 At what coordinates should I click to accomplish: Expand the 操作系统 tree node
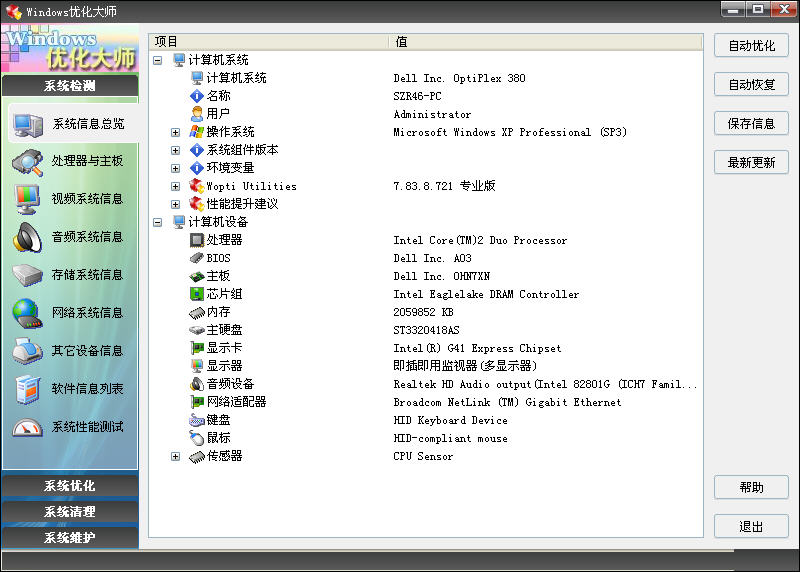[x=176, y=132]
